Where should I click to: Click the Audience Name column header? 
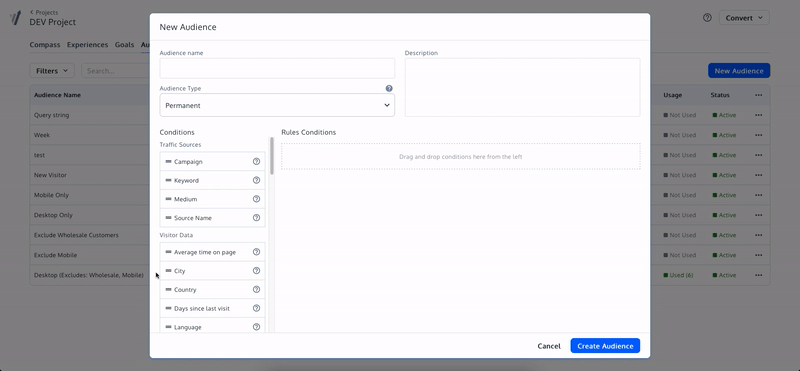57,95
